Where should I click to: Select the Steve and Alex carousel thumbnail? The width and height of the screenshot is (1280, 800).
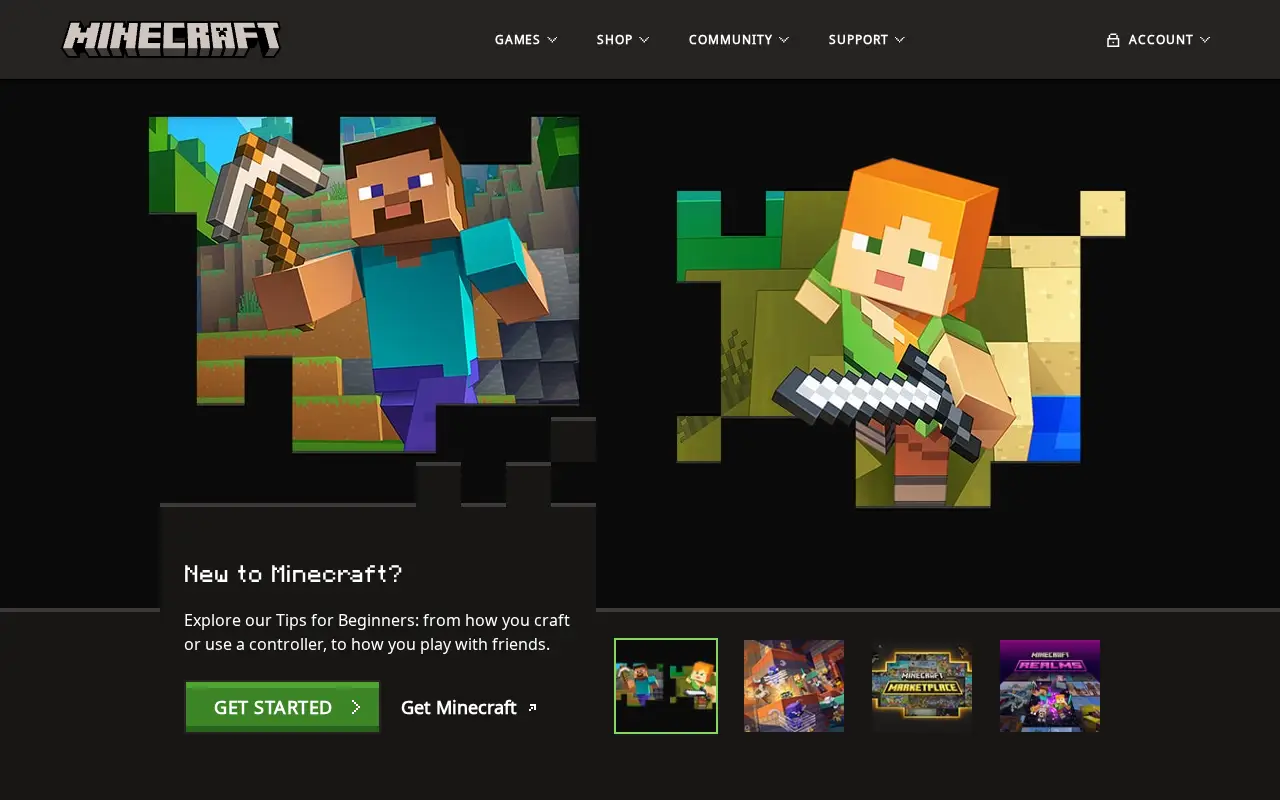(x=666, y=686)
